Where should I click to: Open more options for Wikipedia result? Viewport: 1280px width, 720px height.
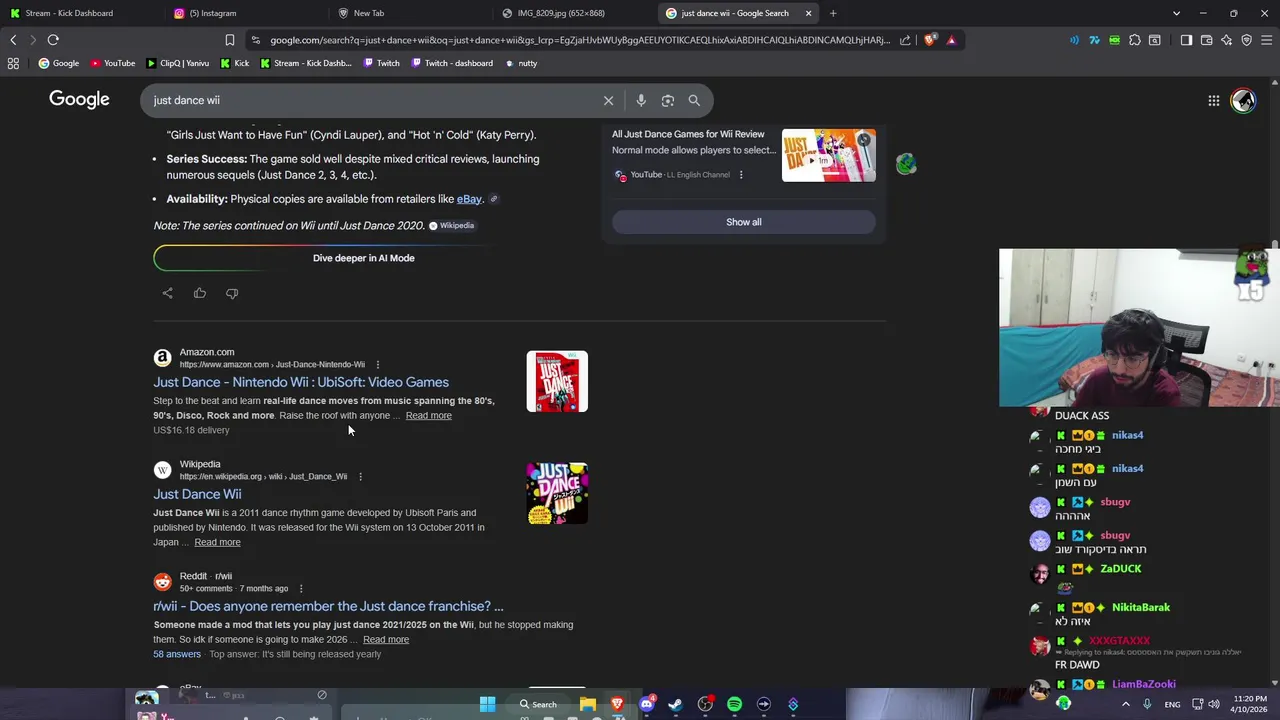click(x=360, y=476)
